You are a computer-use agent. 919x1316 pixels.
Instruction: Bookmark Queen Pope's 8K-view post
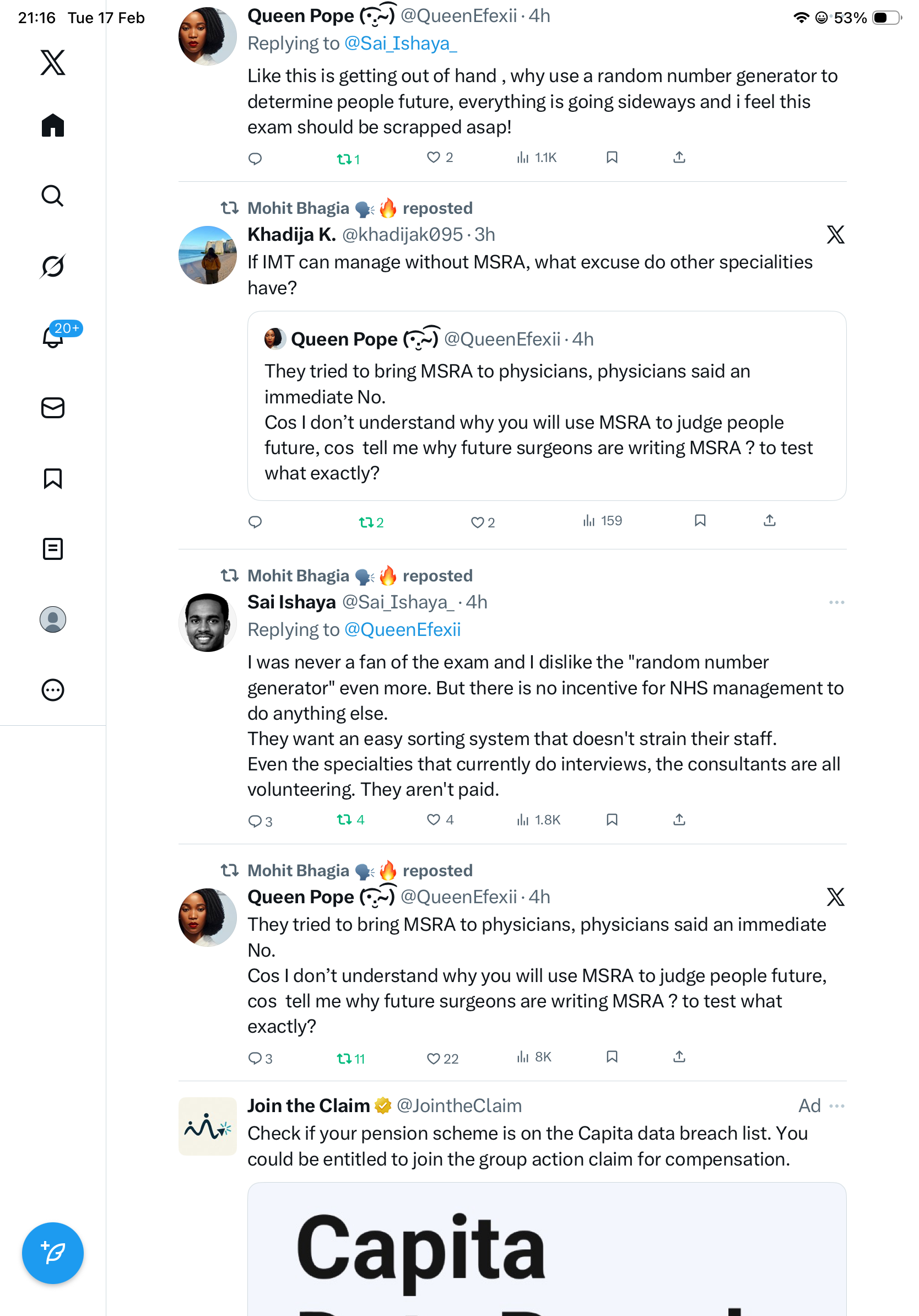612,1056
